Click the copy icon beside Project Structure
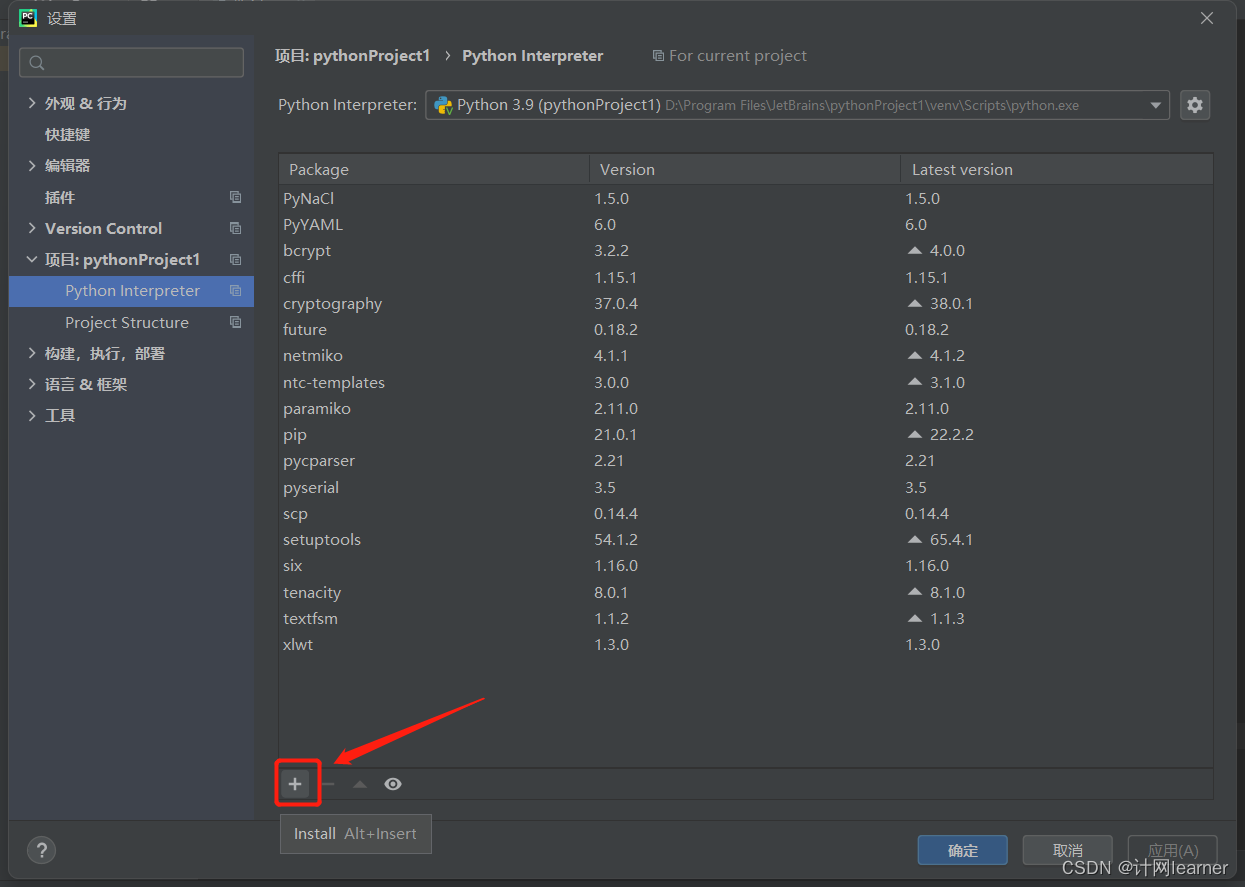The width and height of the screenshot is (1245, 887). pyautogui.click(x=235, y=322)
